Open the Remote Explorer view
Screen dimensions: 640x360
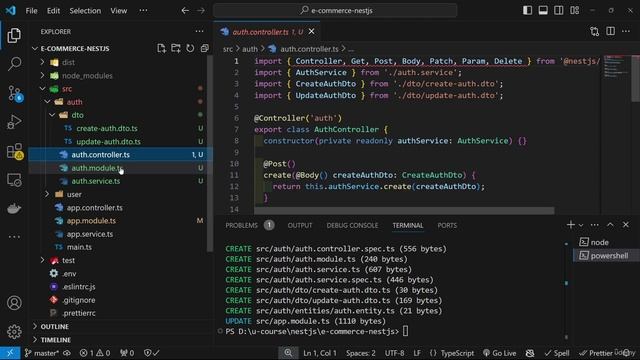click(x=14, y=180)
